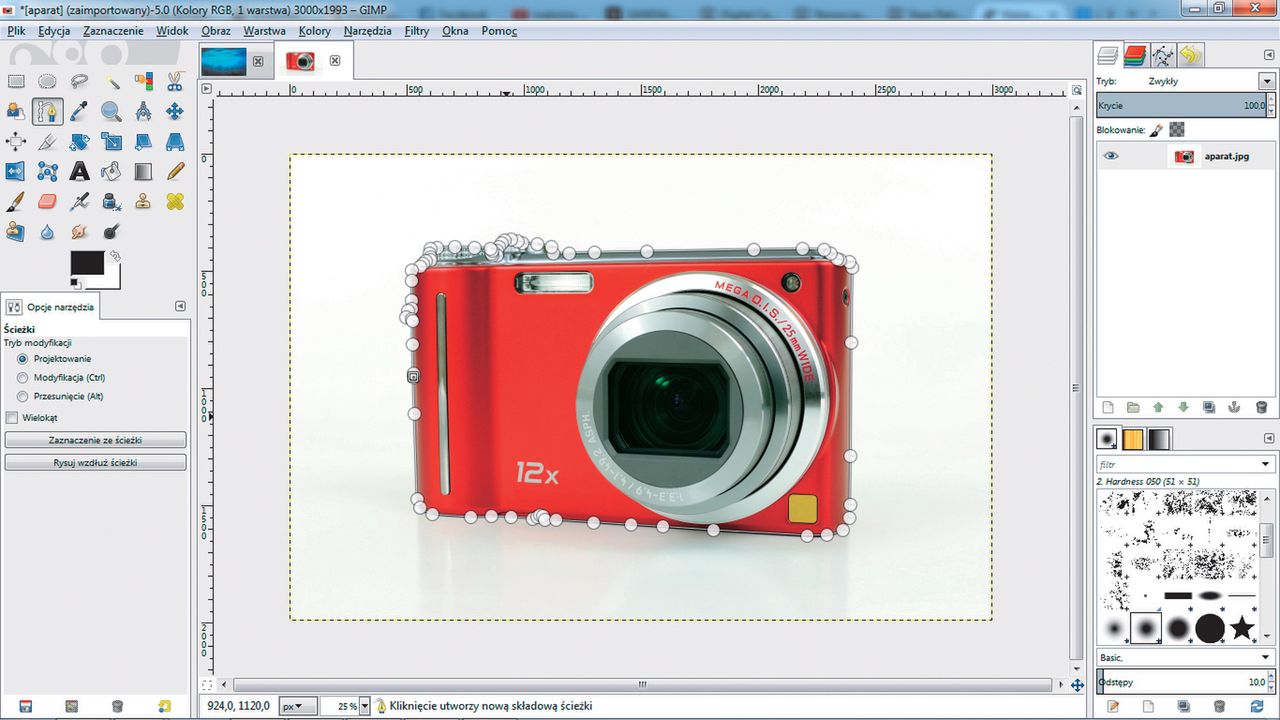Select the Zoom magnifier tool
The width and height of the screenshot is (1280, 720).
(111, 111)
